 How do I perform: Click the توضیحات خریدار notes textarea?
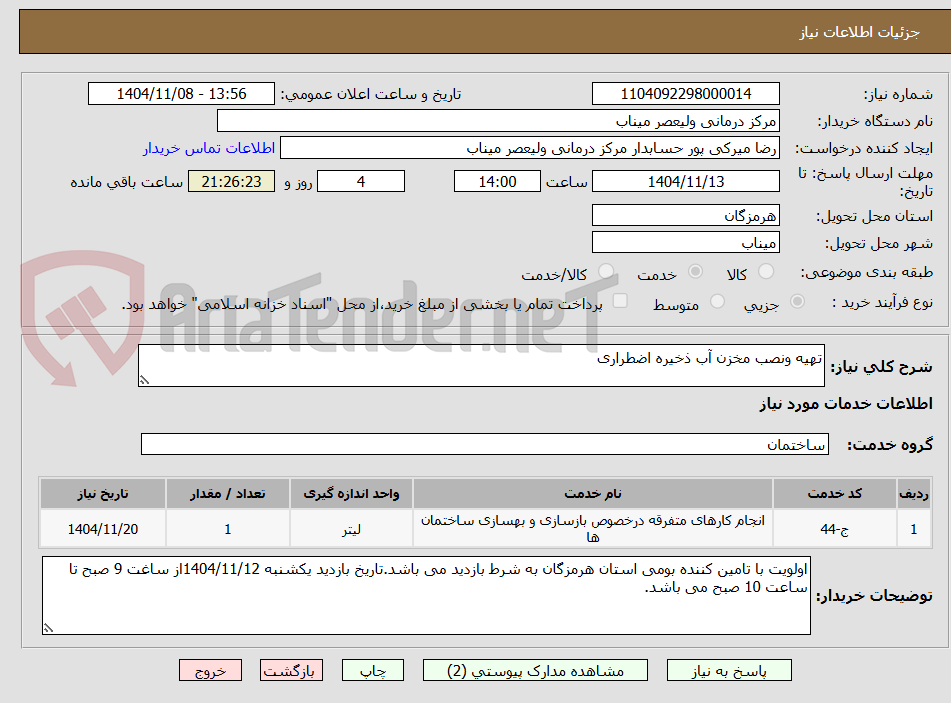point(426,595)
